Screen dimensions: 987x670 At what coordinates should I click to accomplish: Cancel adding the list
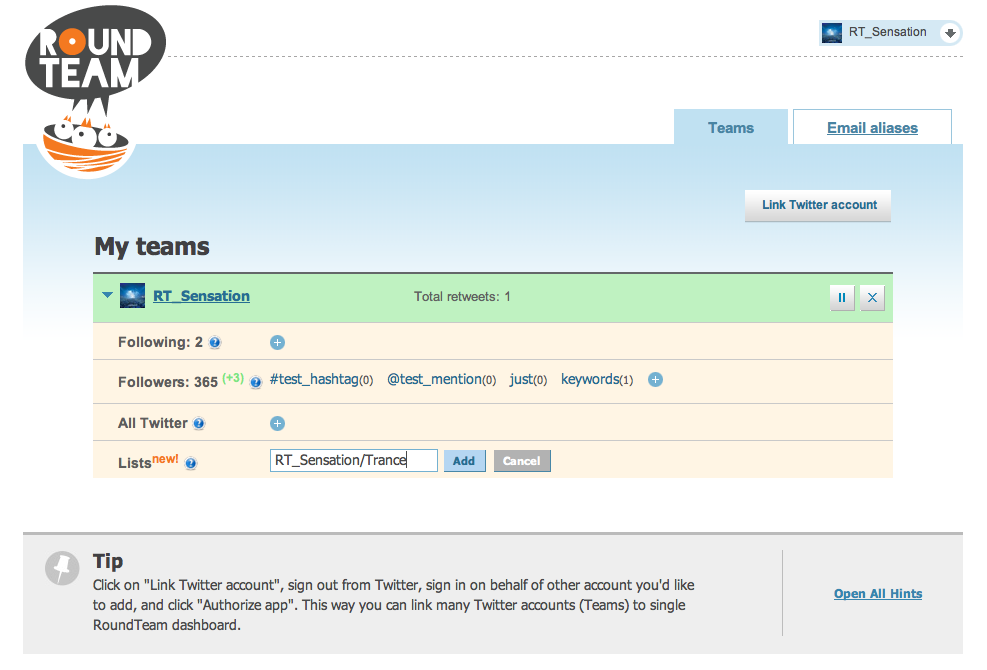[x=522, y=461]
